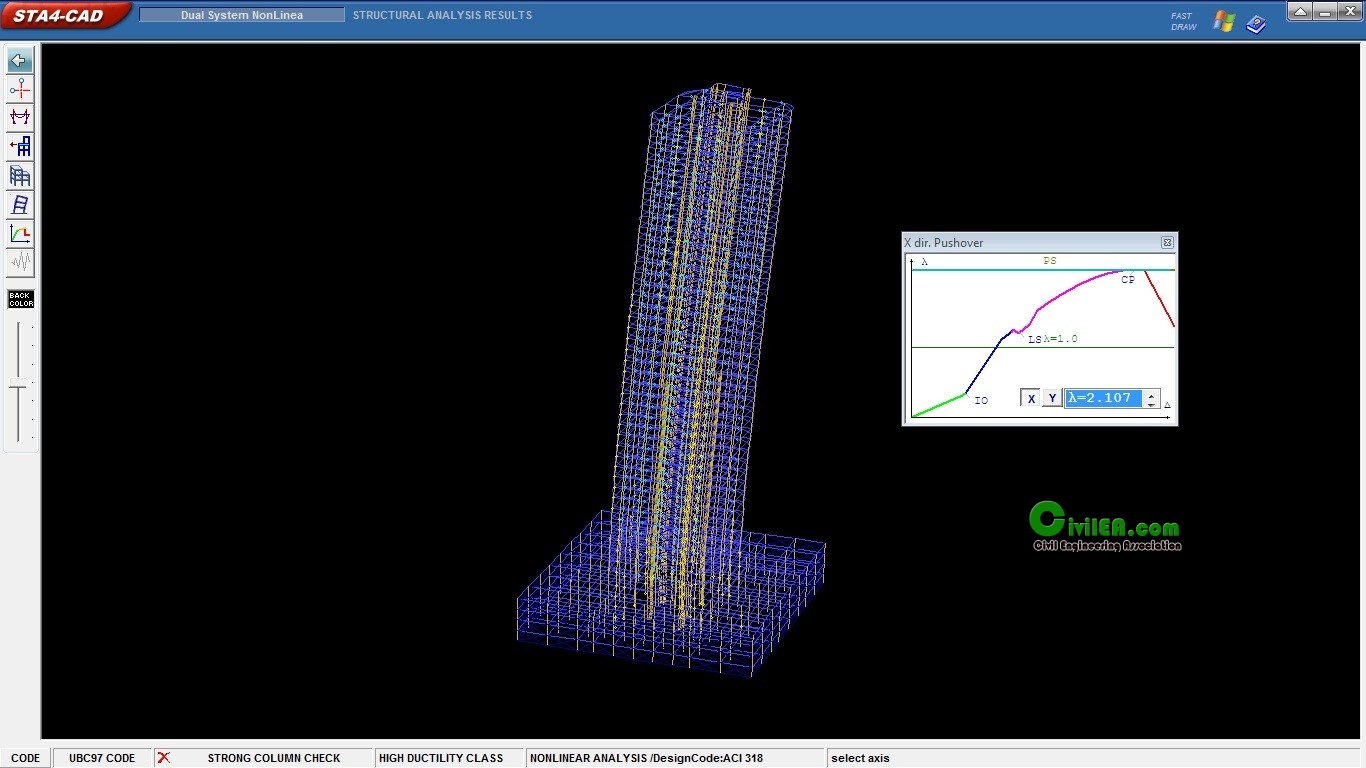
Task: Close the X dir. Pushover panel
Action: (x=1167, y=243)
